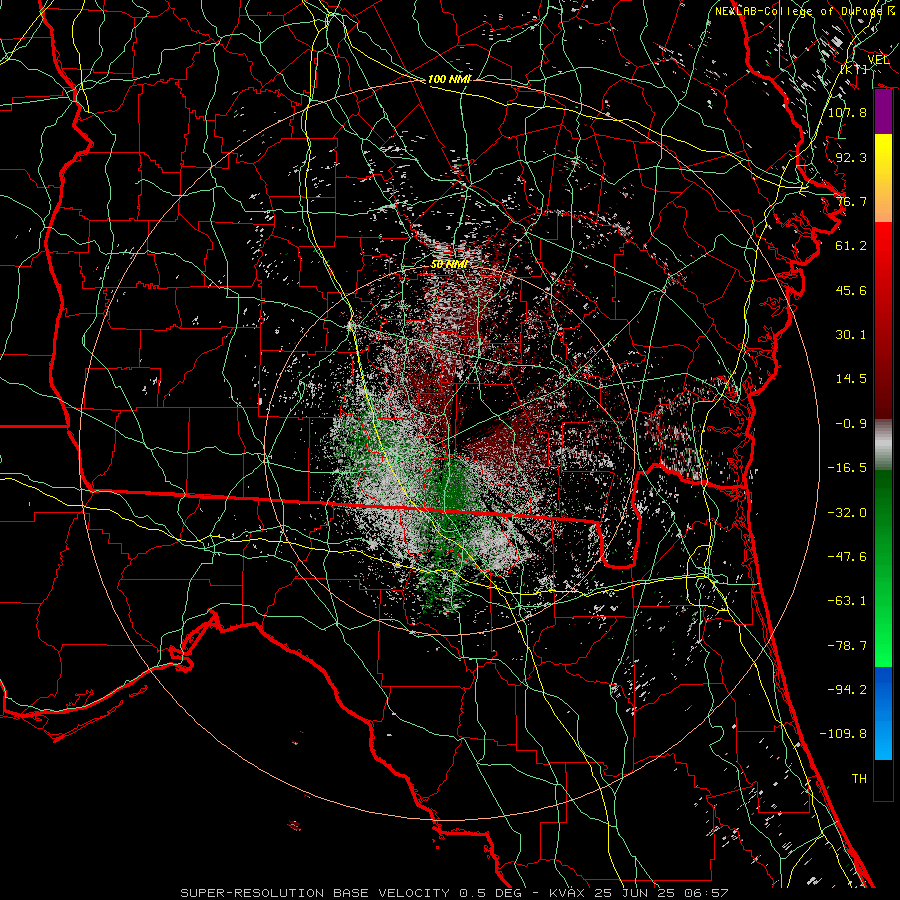The width and height of the screenshot is (900, 900).
Task: Click the -0.9 velocity scale value
Action: (851, 424)
